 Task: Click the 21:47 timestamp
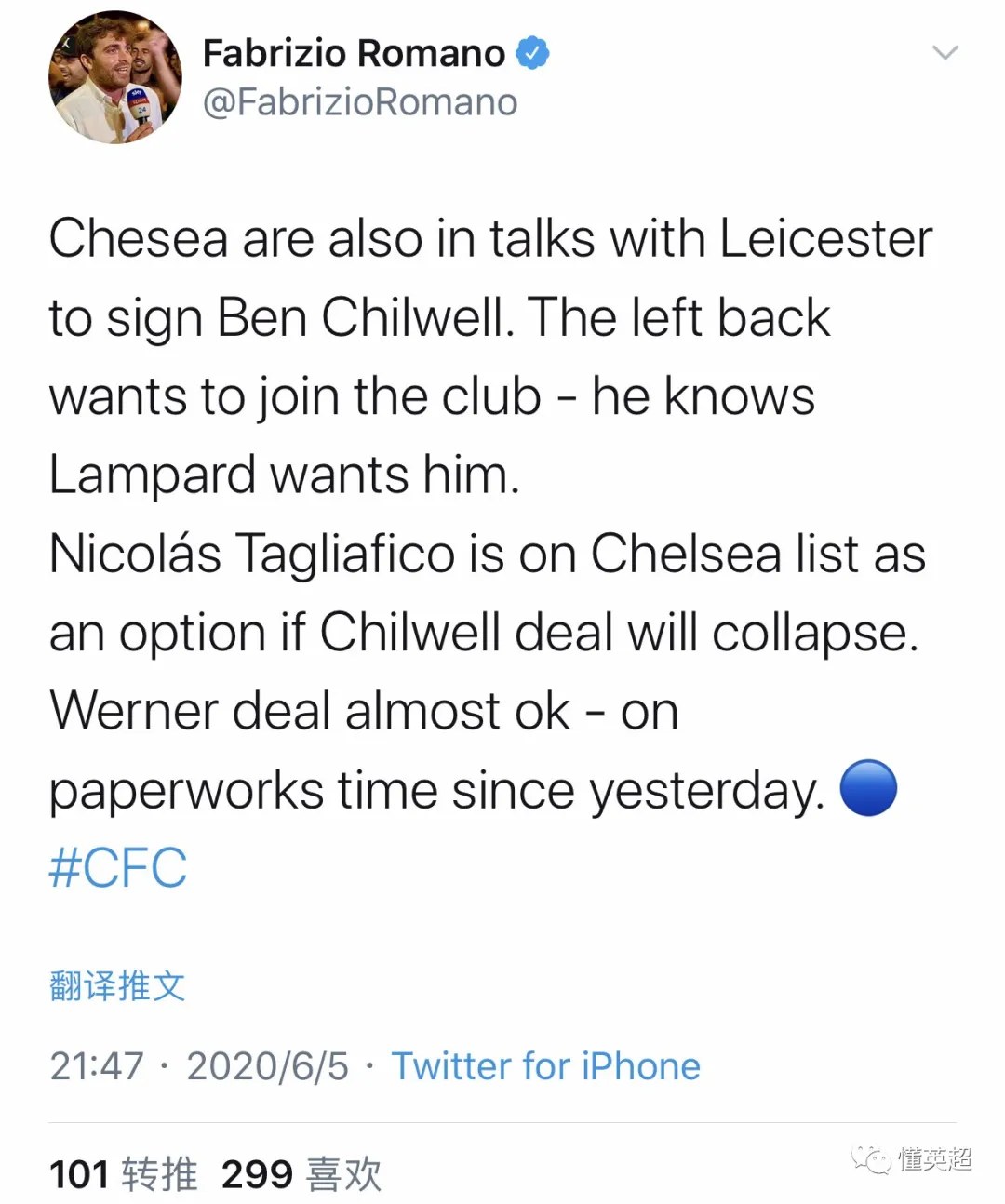(97, 1066)
